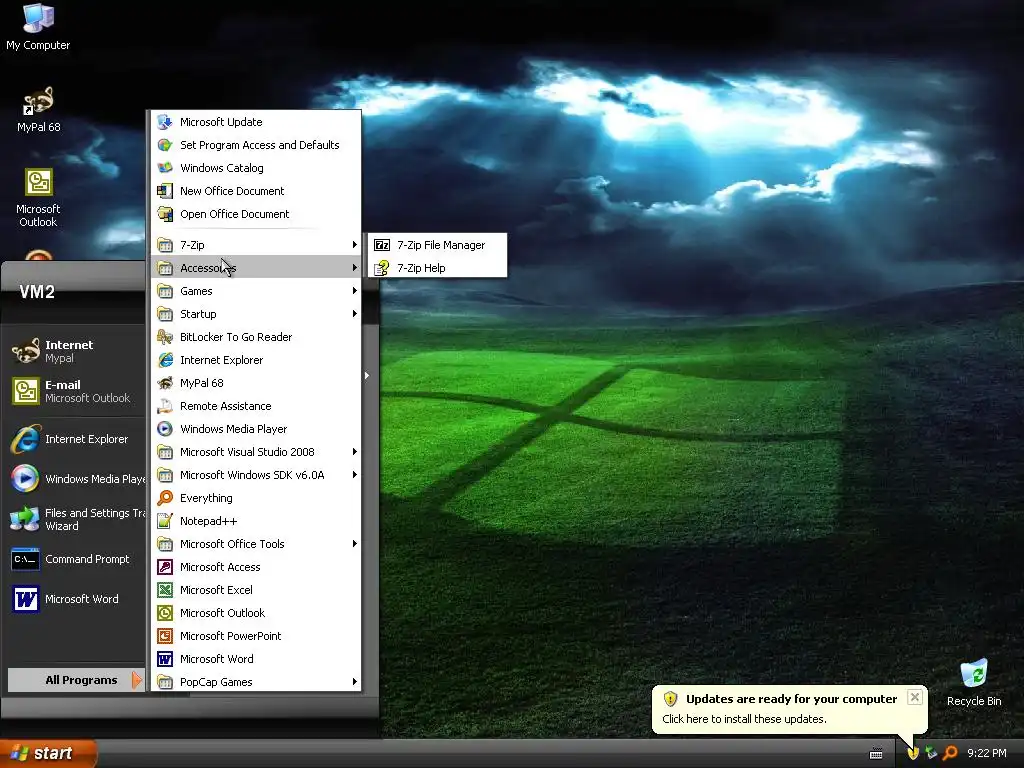Expand the Microsoft Visual Studio 2008 submenu arrow

(x=355, y=452)
